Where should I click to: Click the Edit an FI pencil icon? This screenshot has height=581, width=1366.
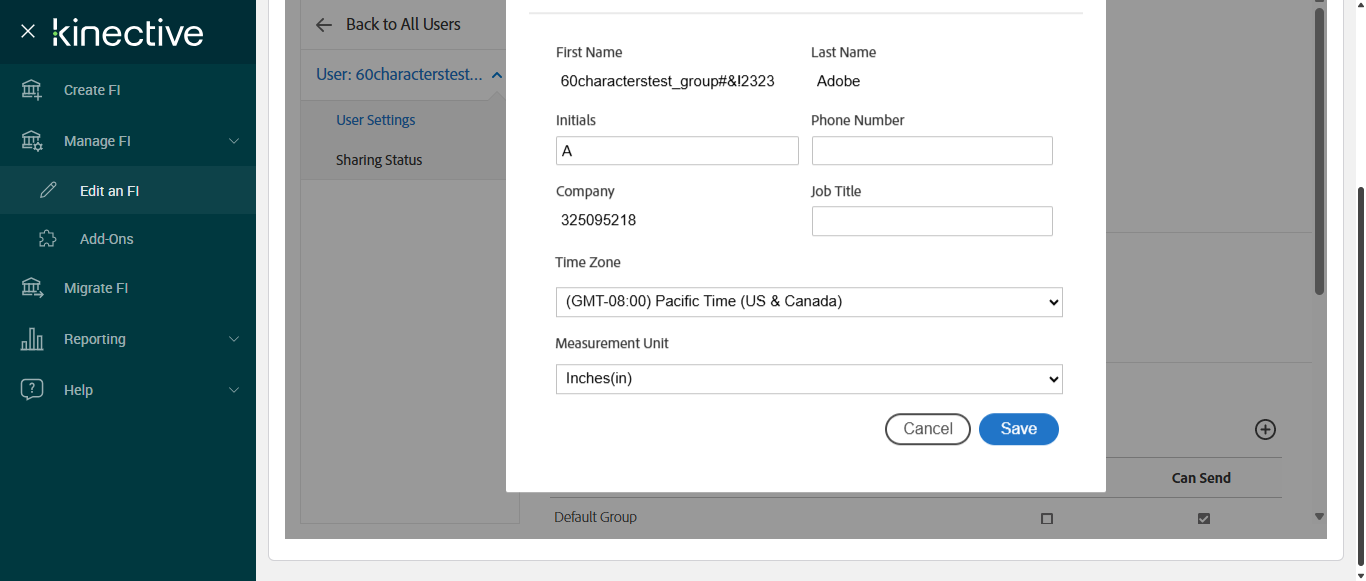(x=48, y=191)
